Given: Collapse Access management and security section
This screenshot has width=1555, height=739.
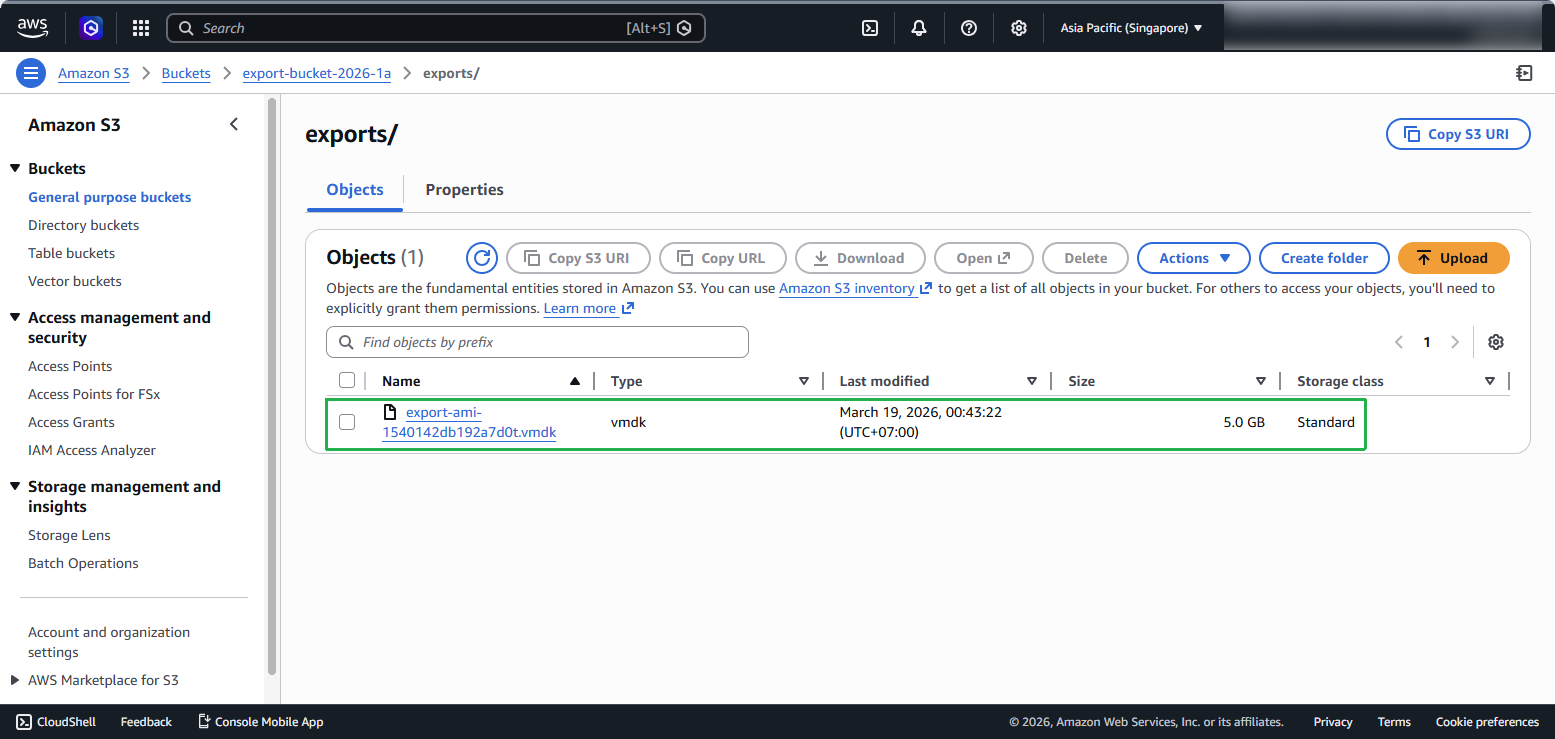Looking at the screenshot, I should [15, 318].
